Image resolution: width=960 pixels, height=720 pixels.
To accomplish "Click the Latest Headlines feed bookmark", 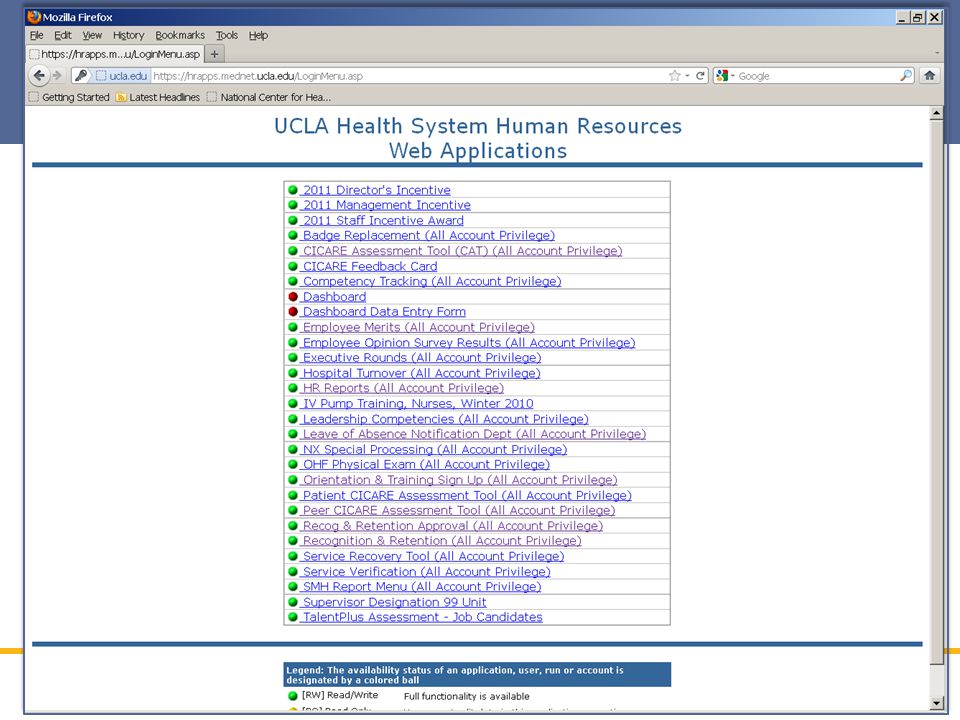I will coord(158,97).
